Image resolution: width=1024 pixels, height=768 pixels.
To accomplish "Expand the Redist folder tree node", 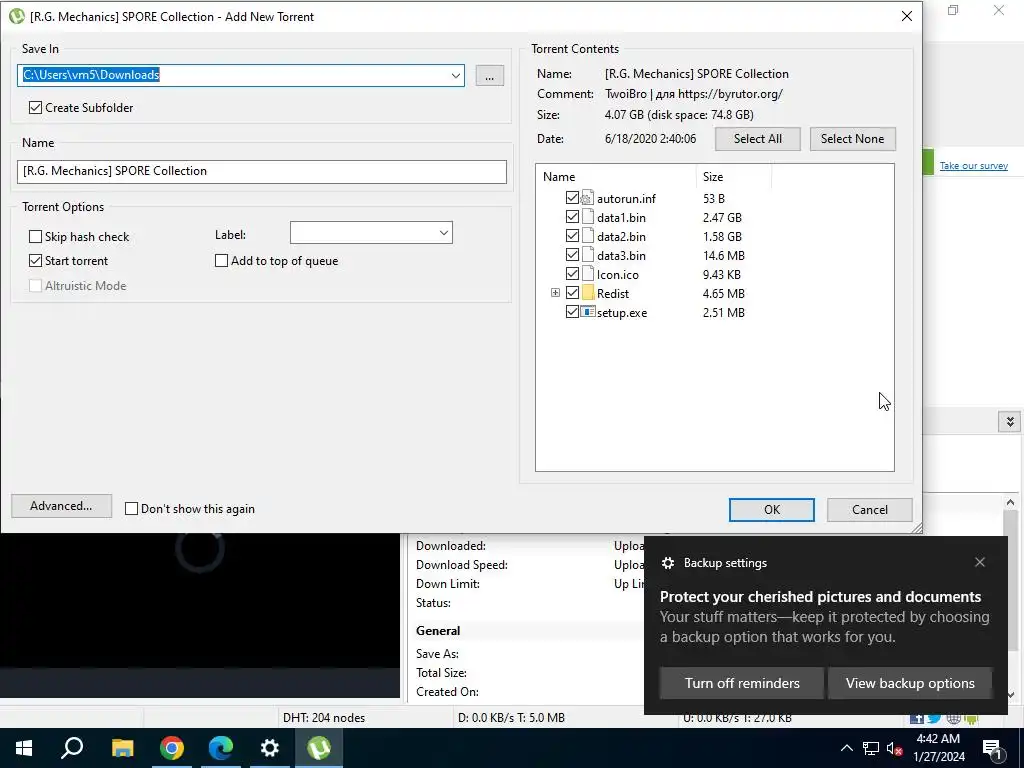I will click(x=555, y=293).
